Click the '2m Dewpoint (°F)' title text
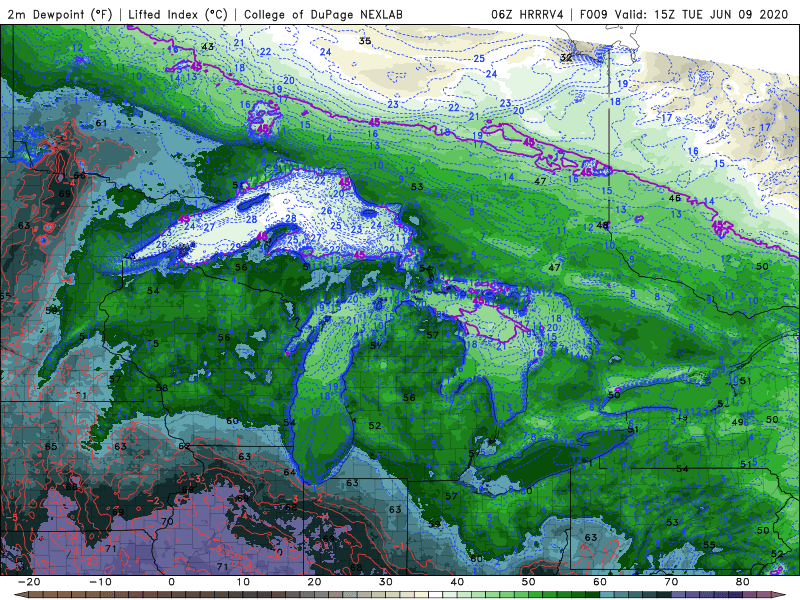This screenshot has width=800, height=600. click(59, 14)
